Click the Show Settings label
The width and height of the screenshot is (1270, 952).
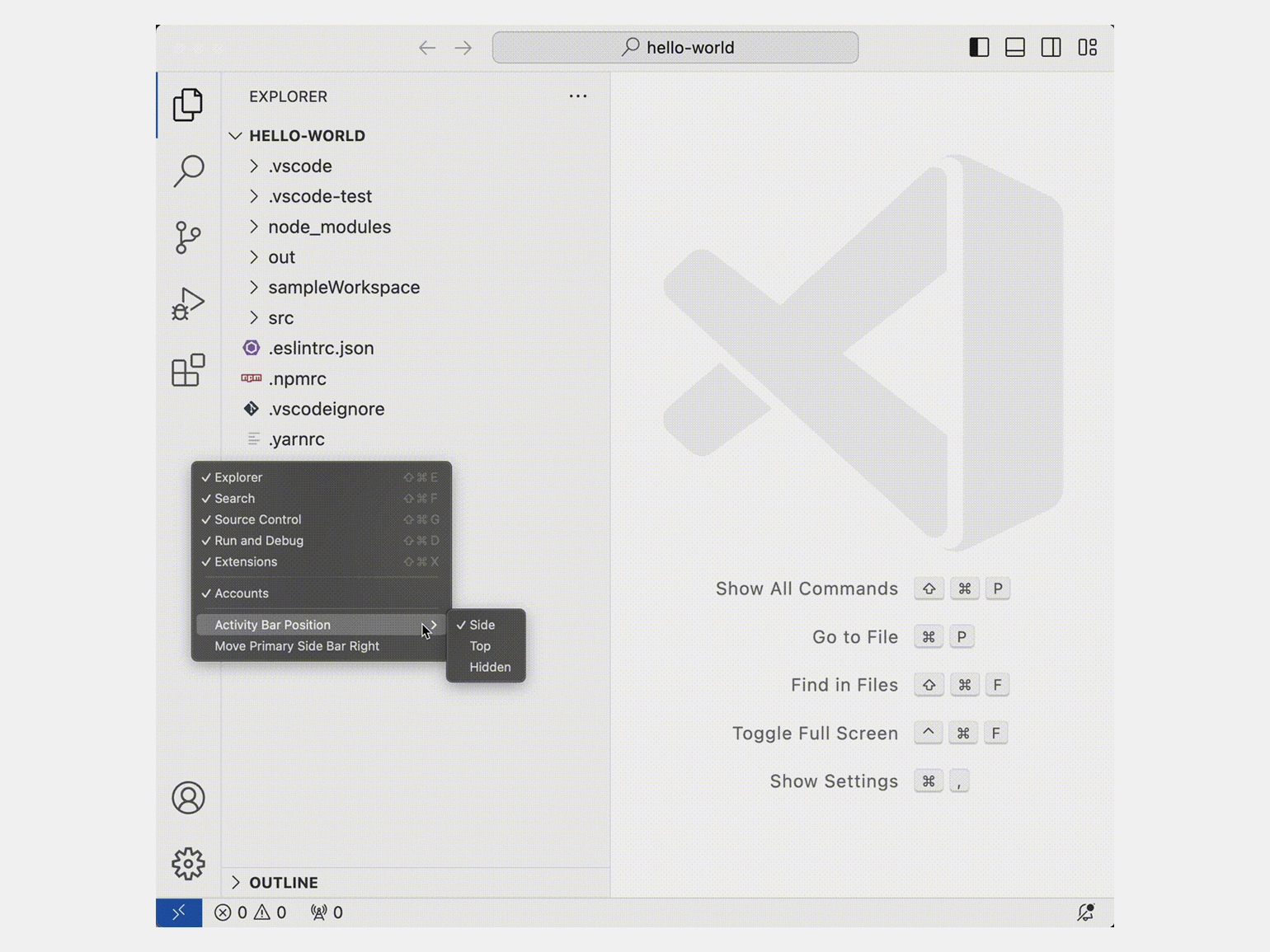point(834,781)
